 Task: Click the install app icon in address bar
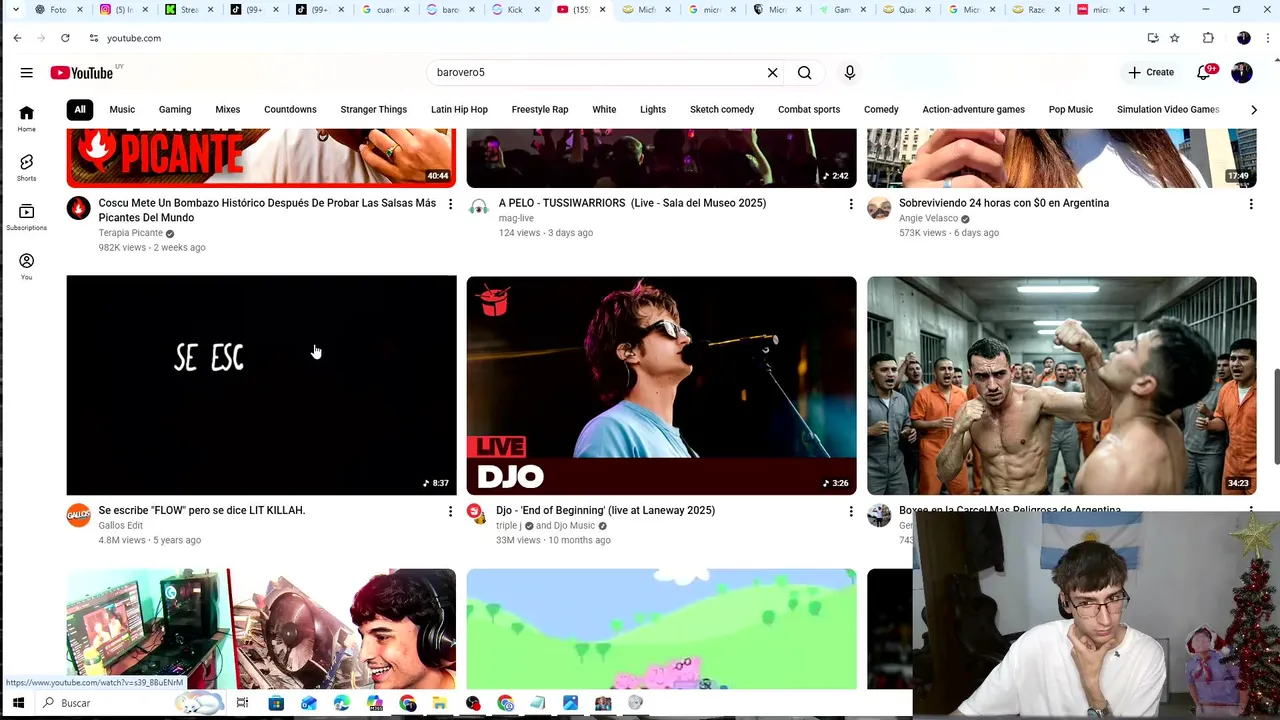(x=1153, y=38)
